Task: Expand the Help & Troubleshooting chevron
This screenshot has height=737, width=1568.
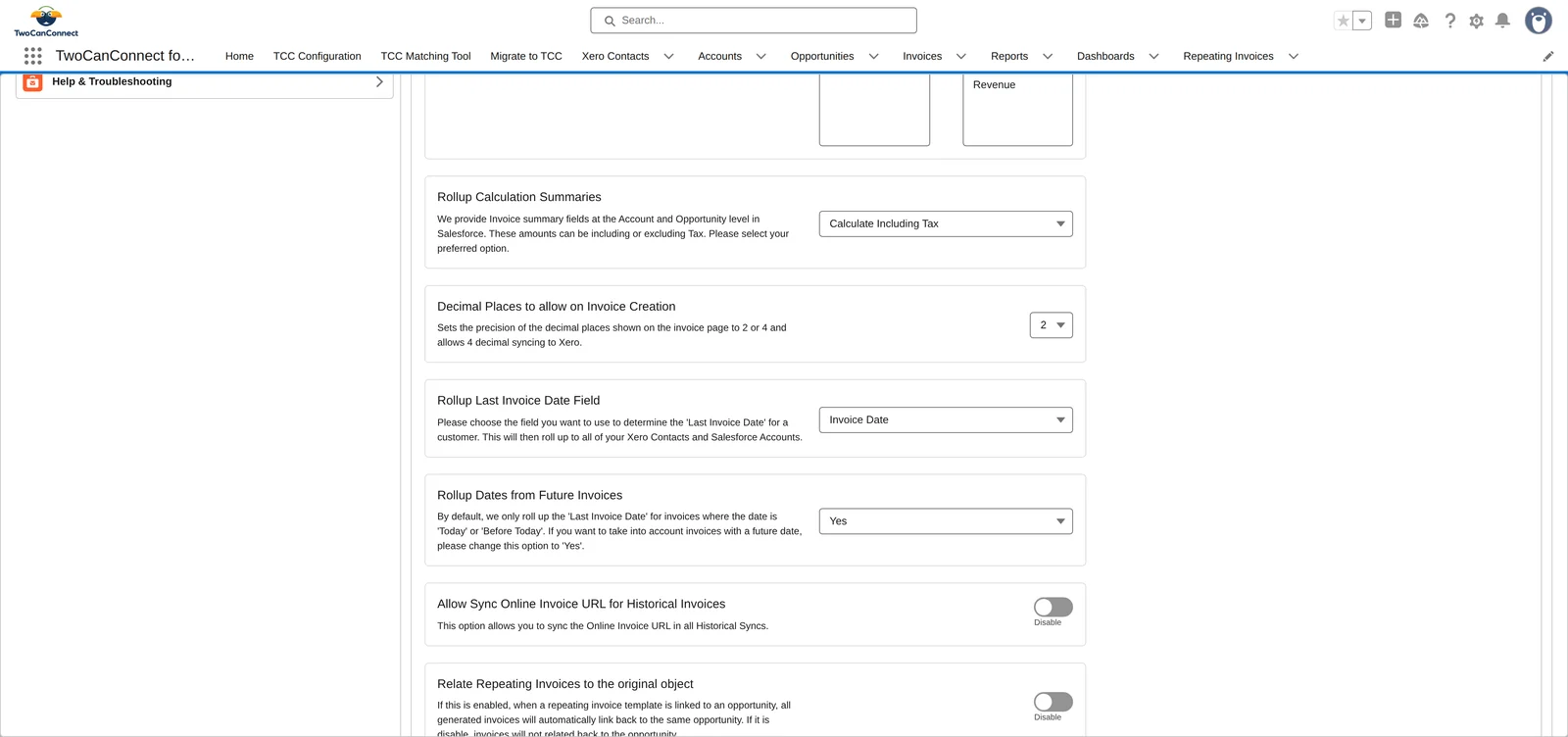Action: [379, 82]
